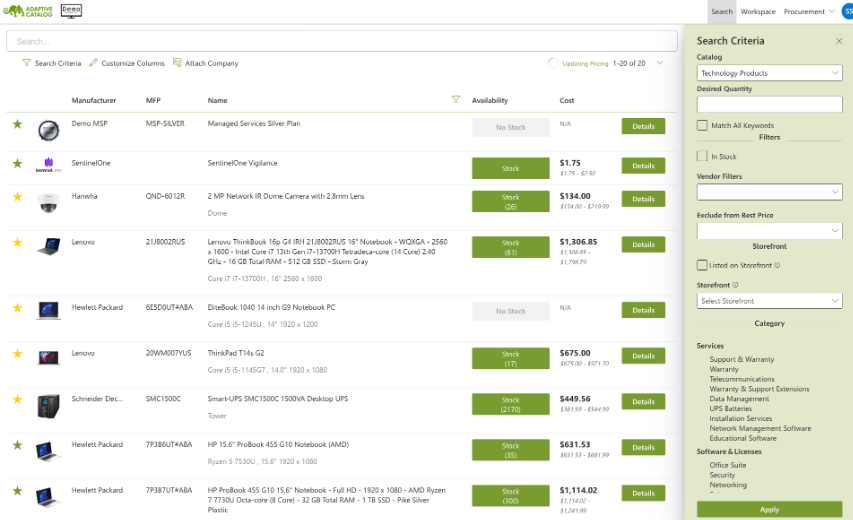Toggle Listed on Storefront checkbox
The image size is (853, 520).
[x=702, y=265]
